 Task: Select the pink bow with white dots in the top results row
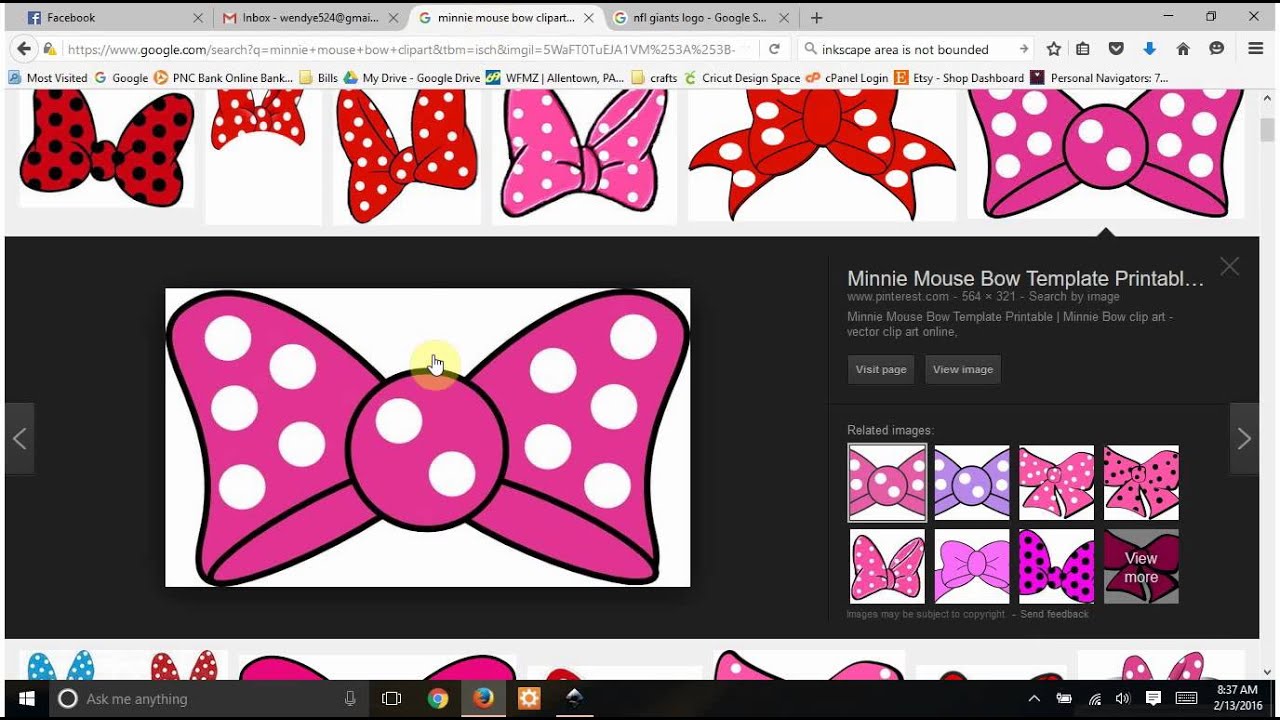[x=584, y=155]
